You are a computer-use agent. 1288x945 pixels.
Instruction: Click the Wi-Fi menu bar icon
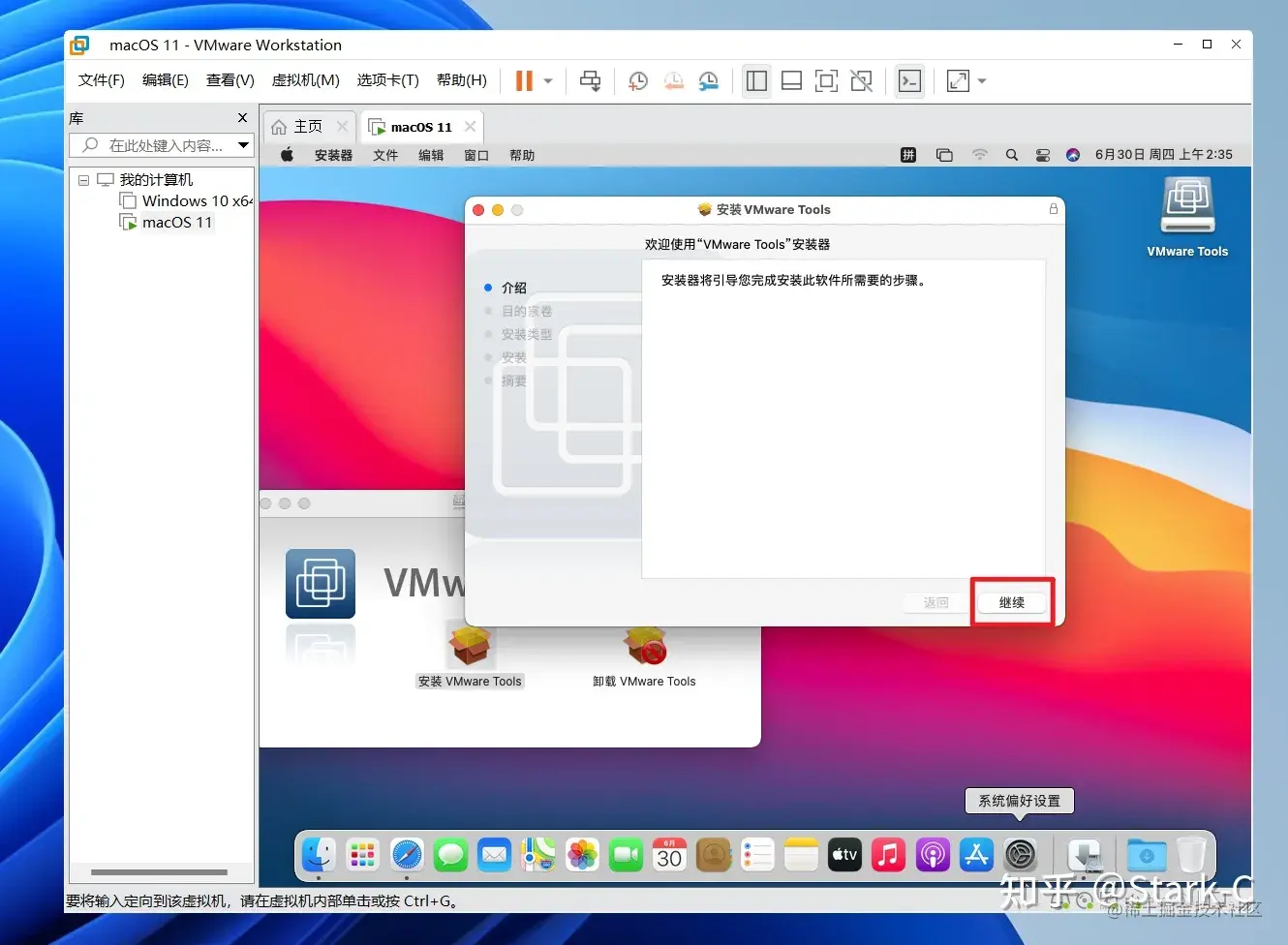(980, 155)
